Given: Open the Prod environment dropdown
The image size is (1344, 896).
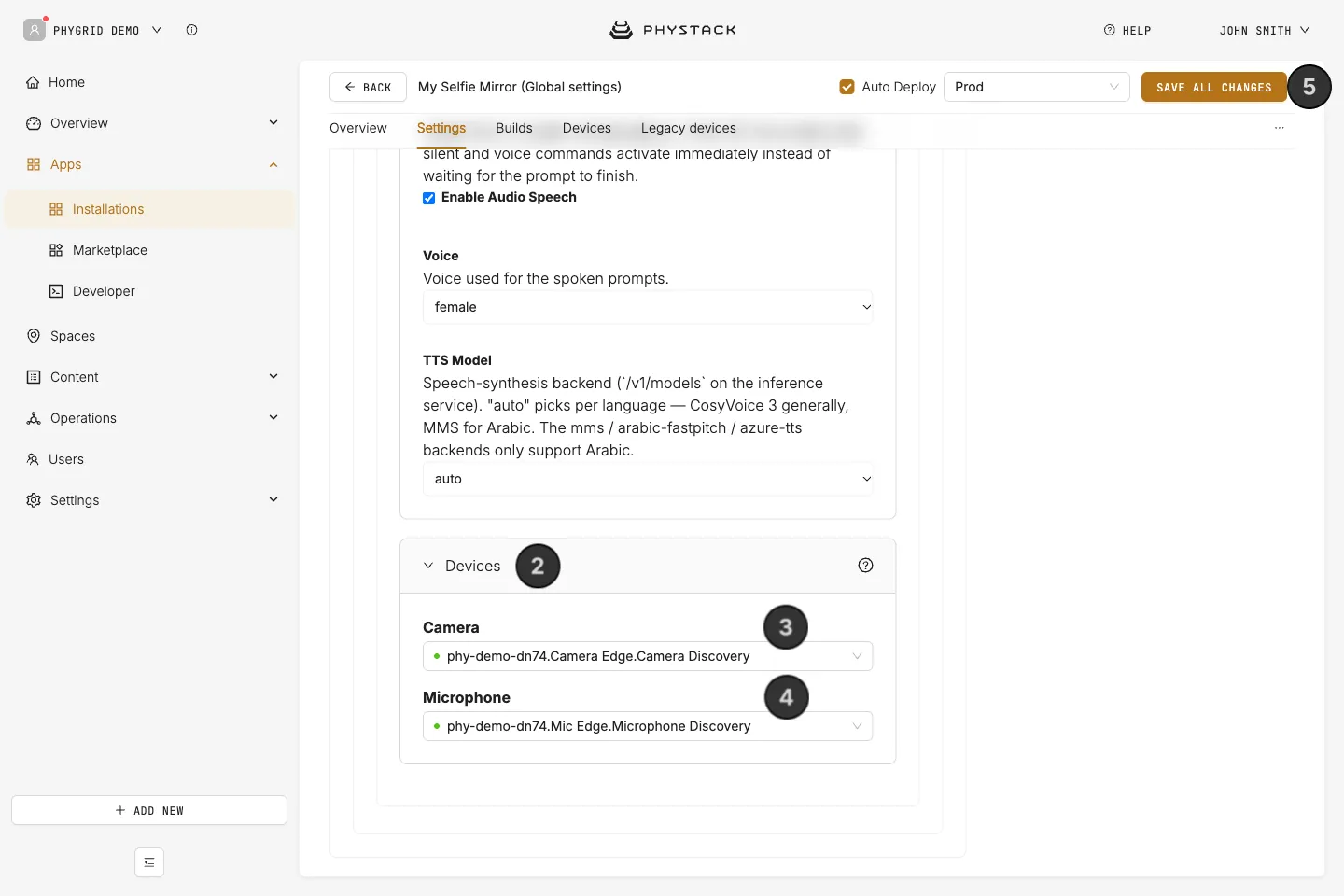Looking at the screenshot, I should tap(1037, 87).
